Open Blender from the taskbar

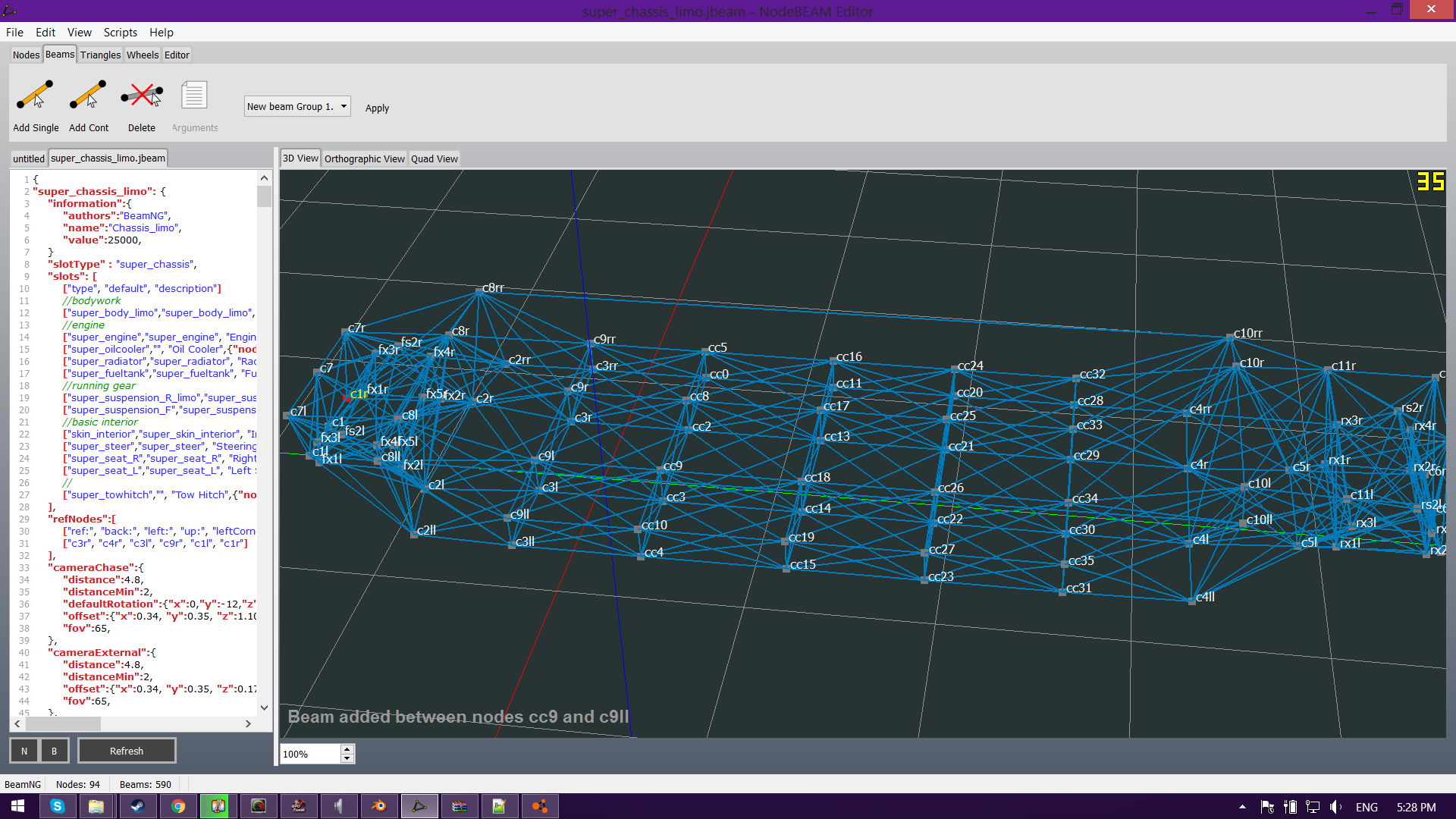[x=378, y=806]
